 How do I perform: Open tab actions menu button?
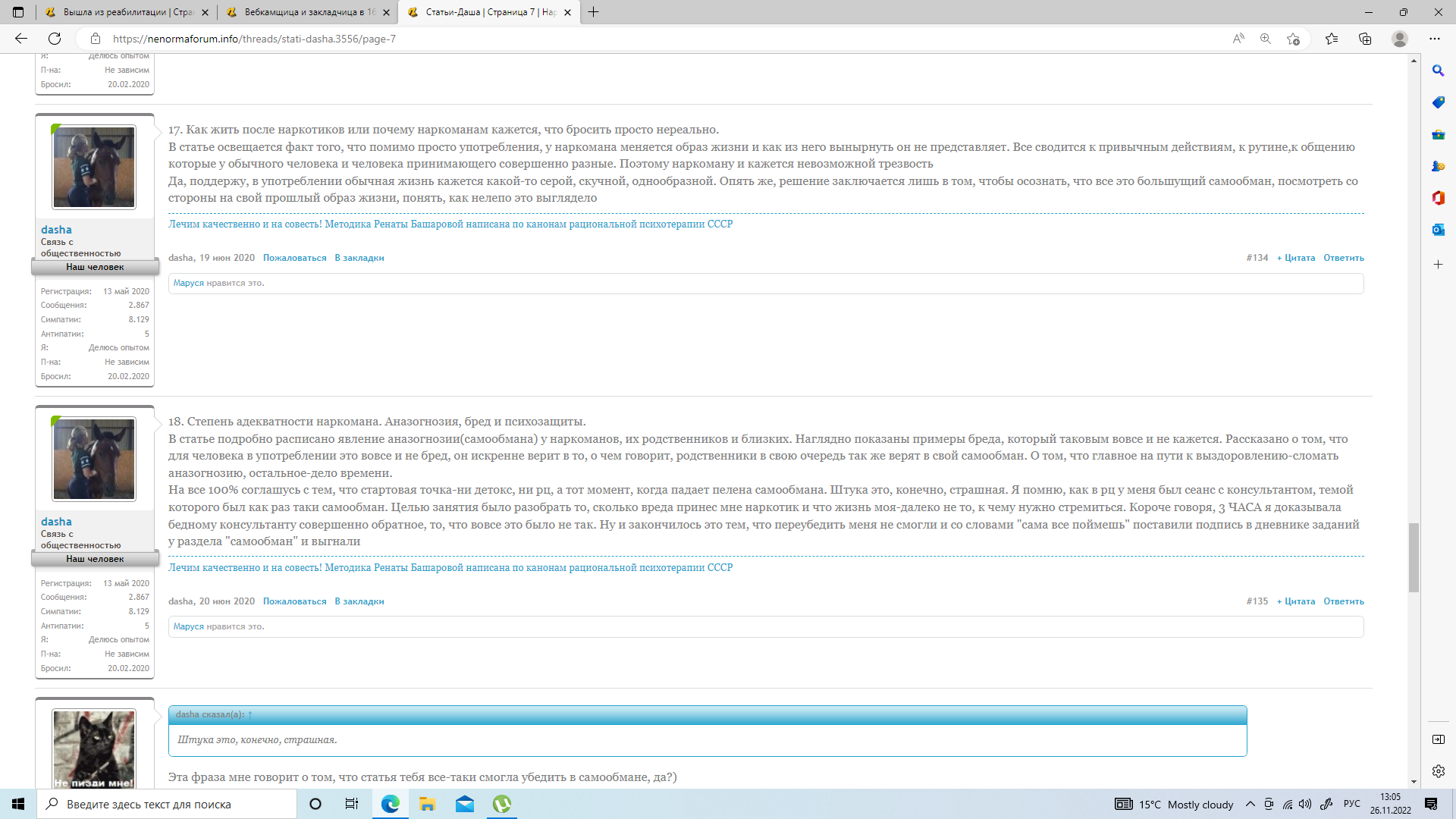coord(18,12)
